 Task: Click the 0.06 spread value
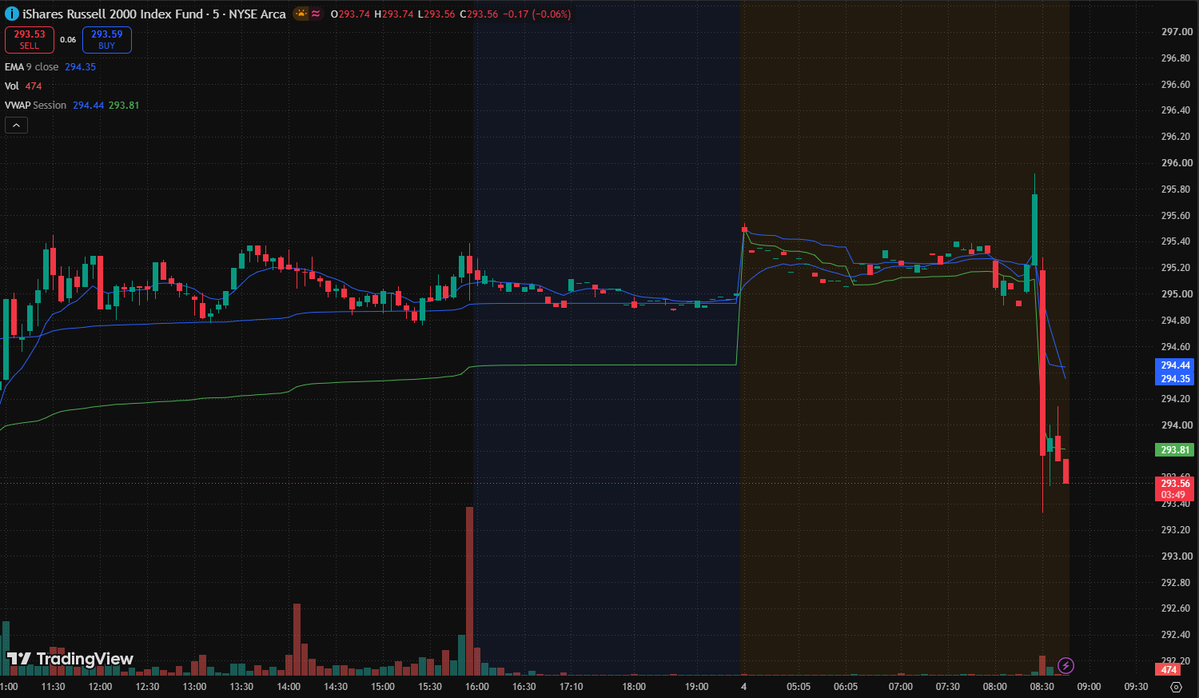(x=68, y=40)
